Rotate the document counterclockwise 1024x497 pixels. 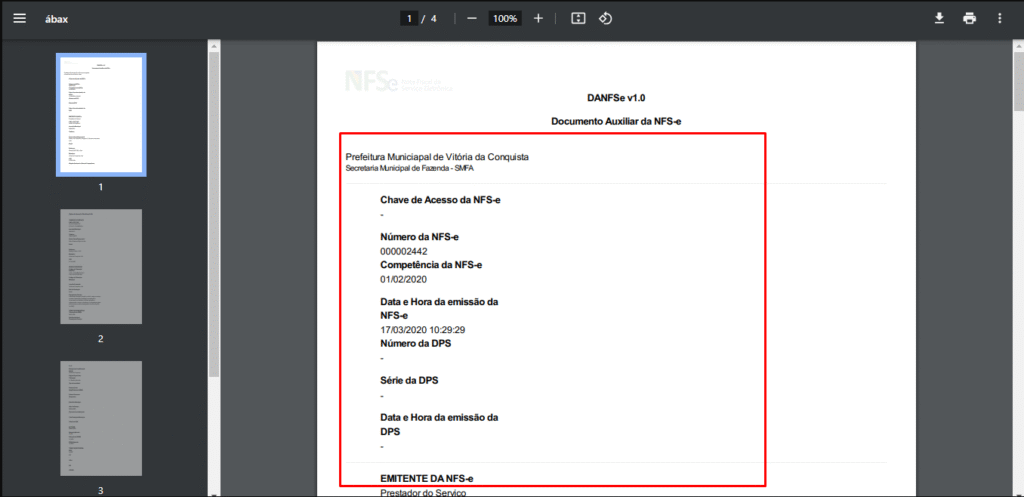click(605, 19)
